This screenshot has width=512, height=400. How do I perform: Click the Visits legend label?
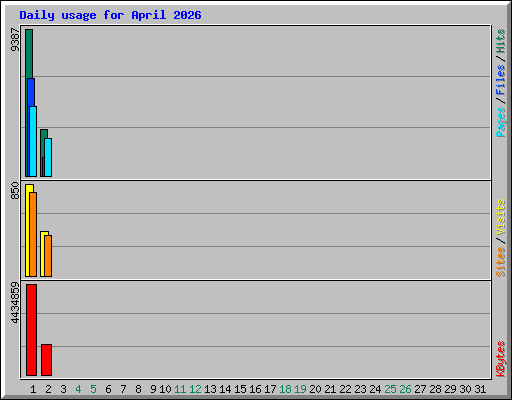point(500,217)
